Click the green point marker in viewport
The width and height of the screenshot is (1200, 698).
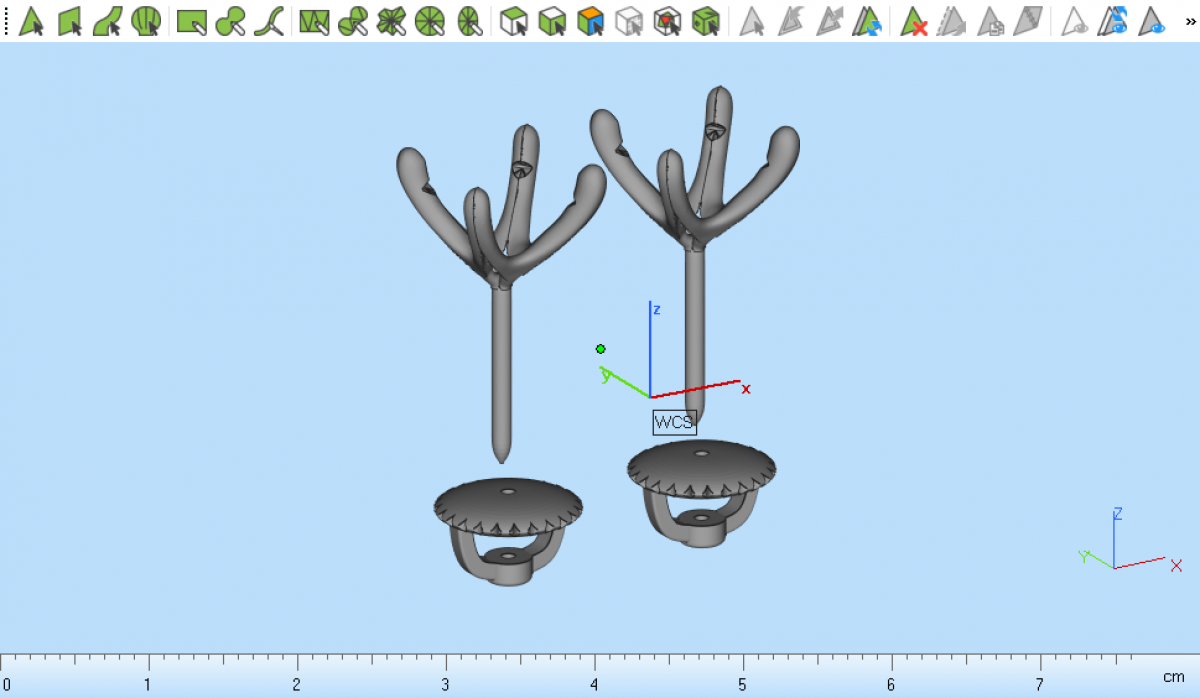point(601,349)
